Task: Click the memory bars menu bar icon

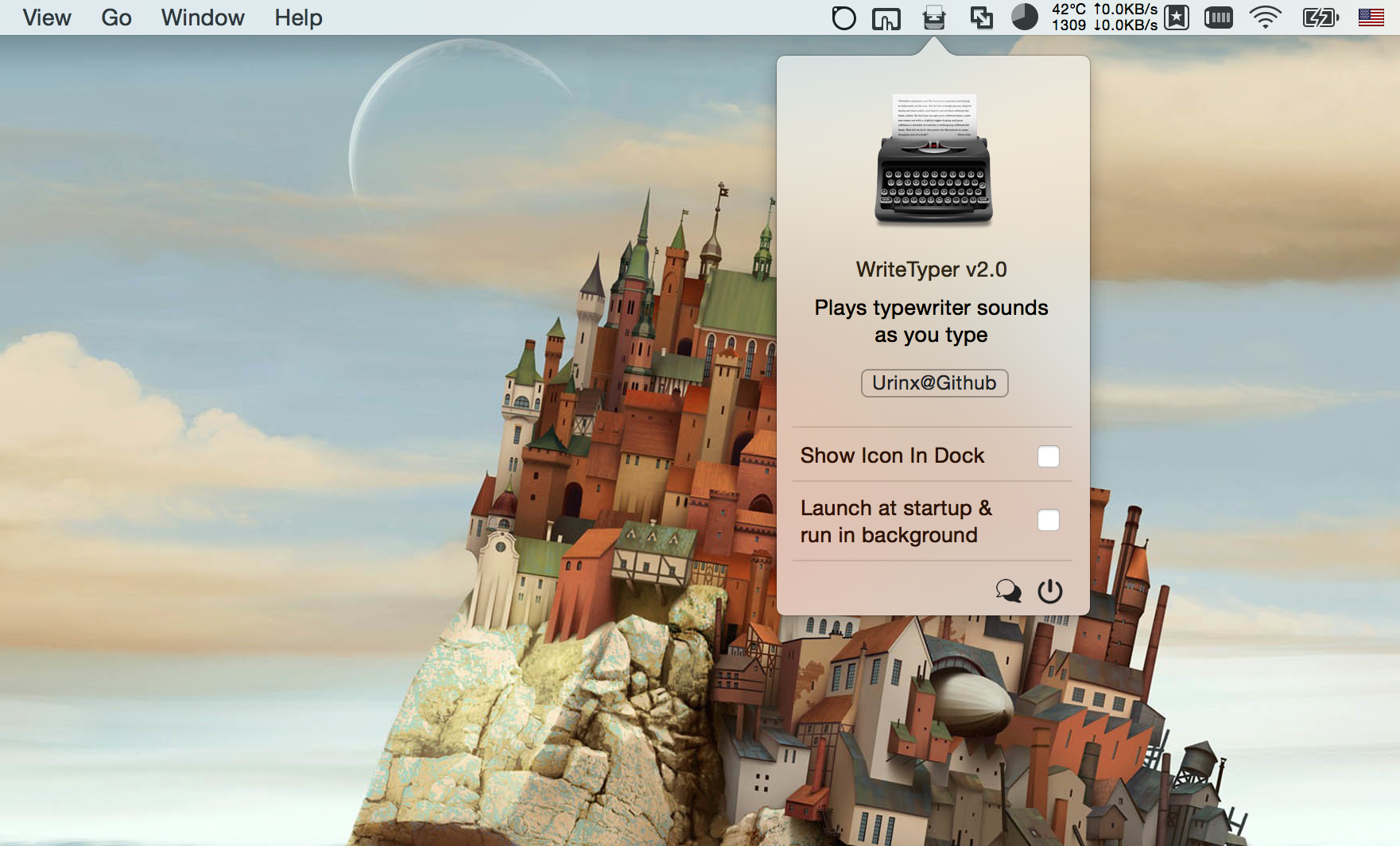Action: 1218,17
